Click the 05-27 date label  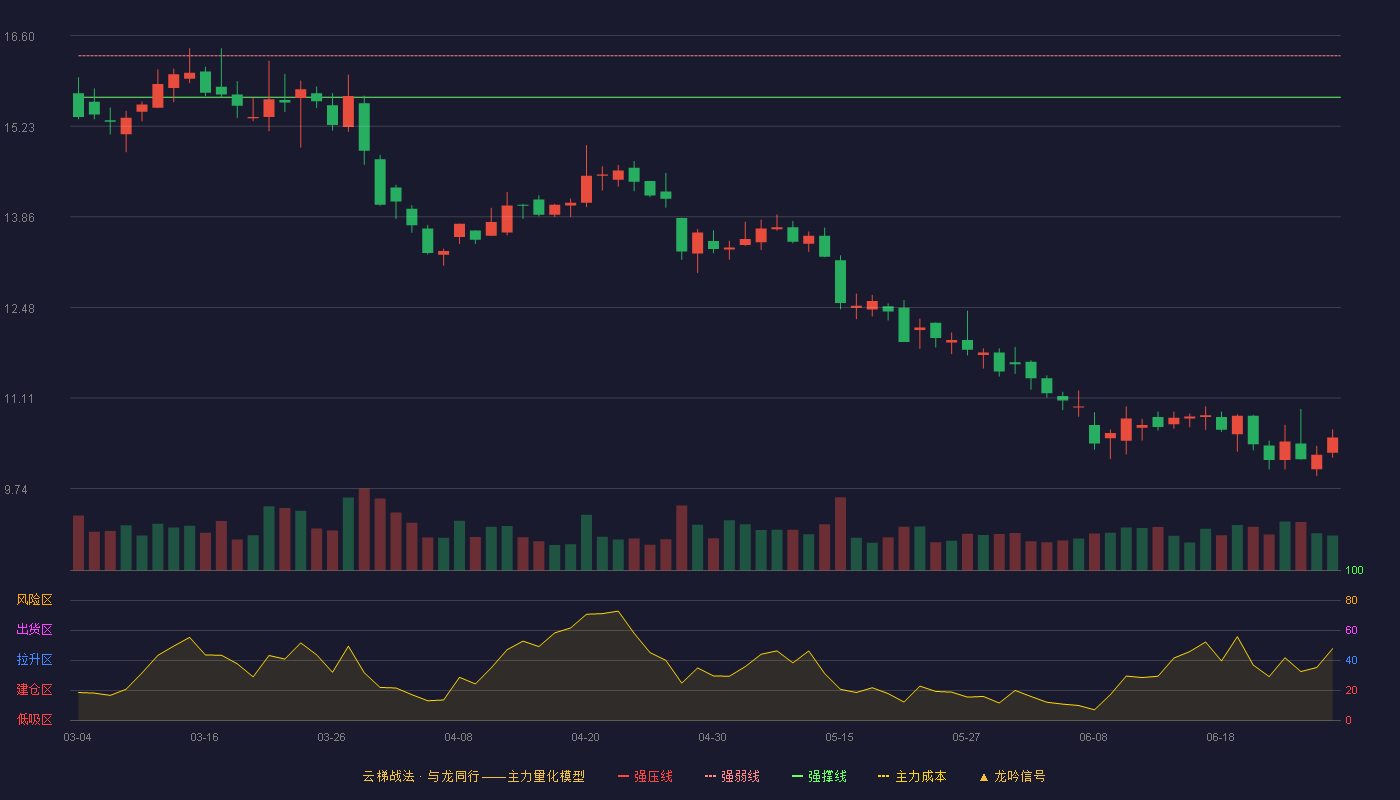(966, 737)
